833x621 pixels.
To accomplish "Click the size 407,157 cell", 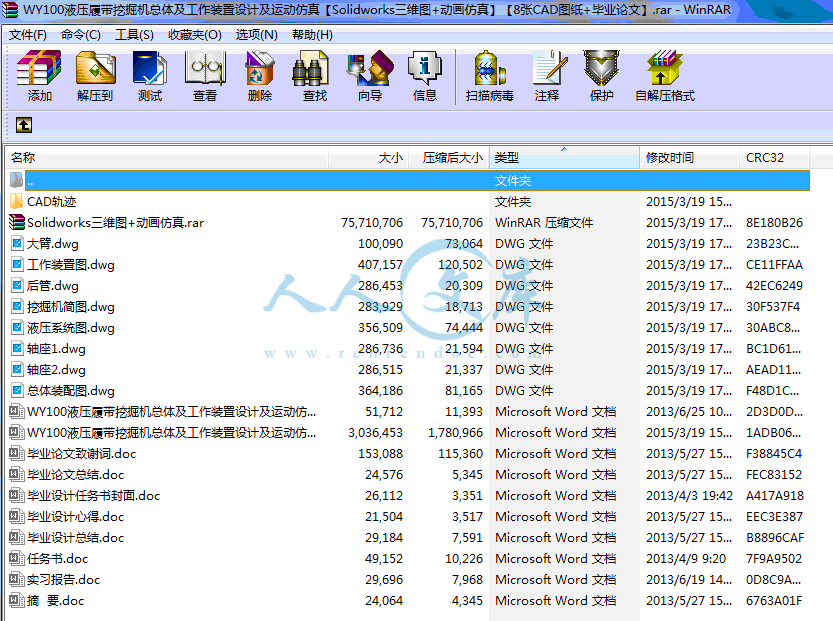I will (x=380, y=265).
